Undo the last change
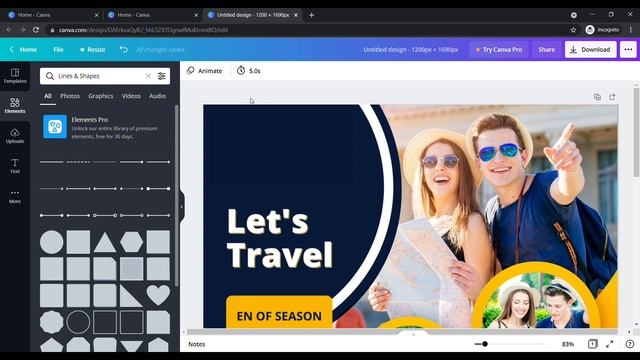Viewport: 640px width, 360px height. pos(124,49)
